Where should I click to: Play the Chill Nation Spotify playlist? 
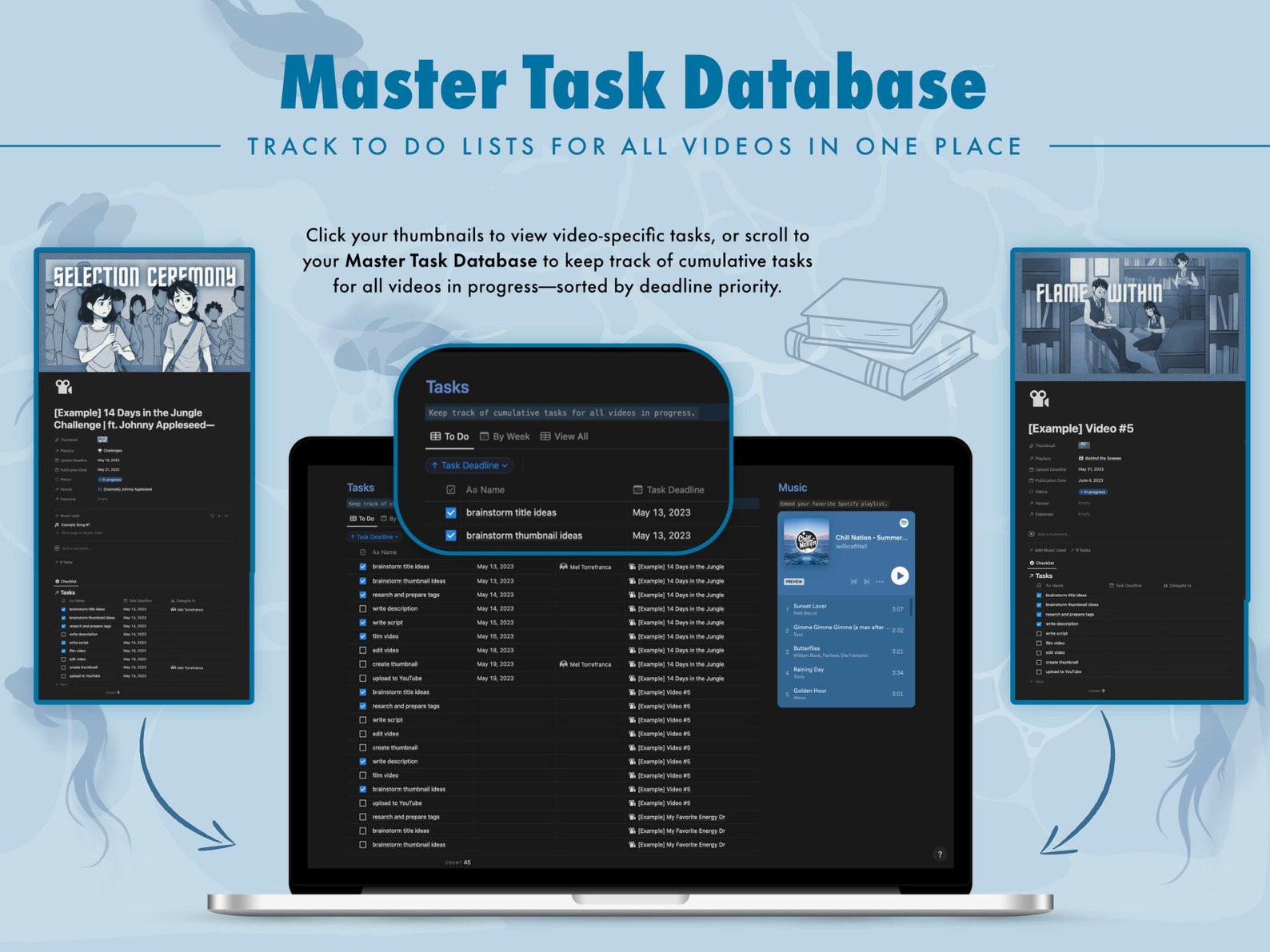pyautogui.click(x=899, y=576)
